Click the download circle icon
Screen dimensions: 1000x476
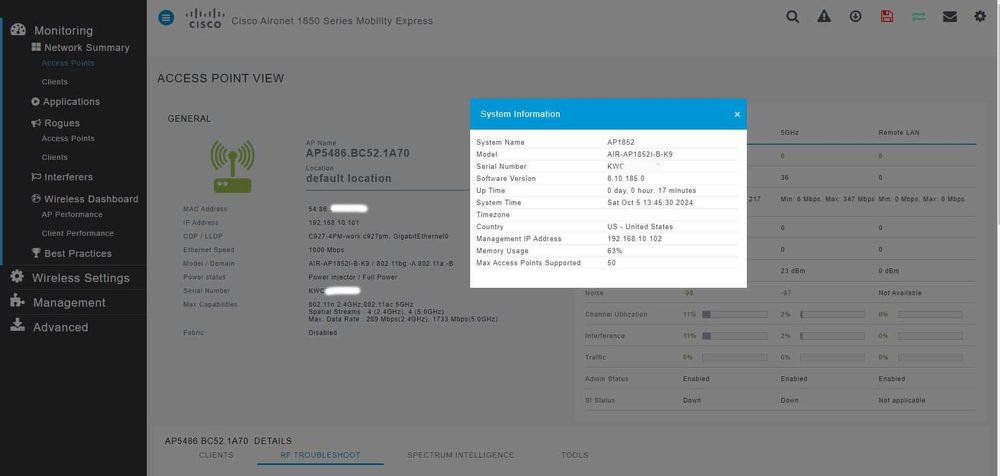point(856,17)
